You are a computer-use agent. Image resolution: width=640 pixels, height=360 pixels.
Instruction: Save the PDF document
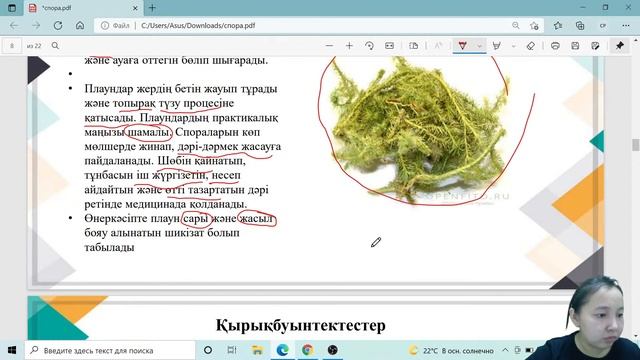pos(575,46)
